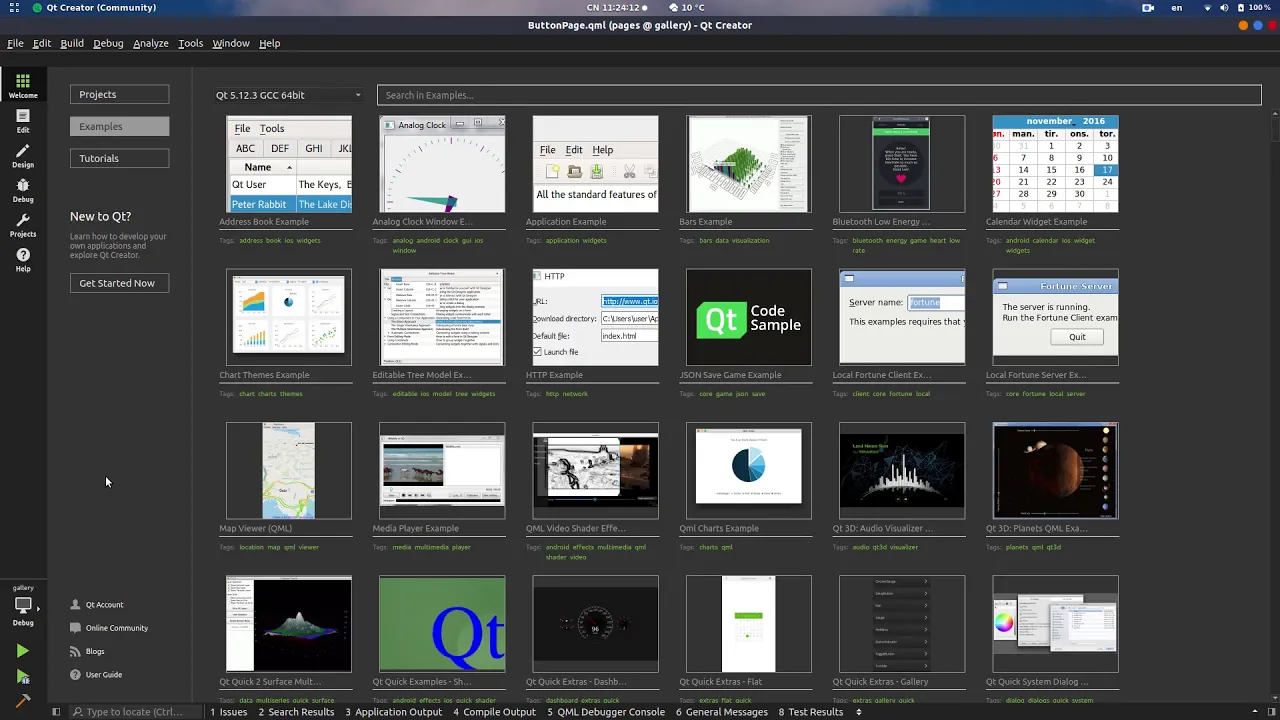Open the Ubuntu activities grid icon
This screenshot has height=720, width=1280.
click(x=14, y=7)
